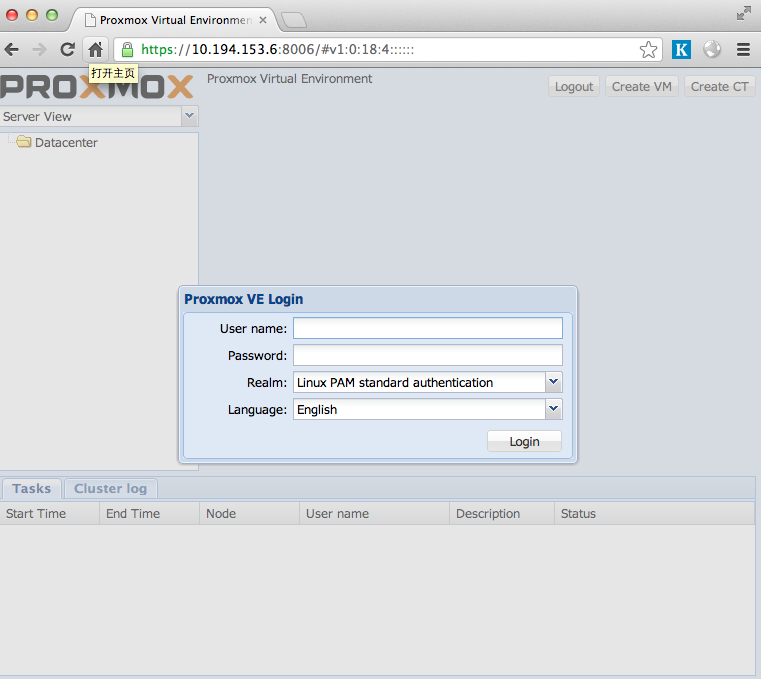Screen dimensions: 761x679
Task: Click the browser back arrow
Action: [12, 50]
